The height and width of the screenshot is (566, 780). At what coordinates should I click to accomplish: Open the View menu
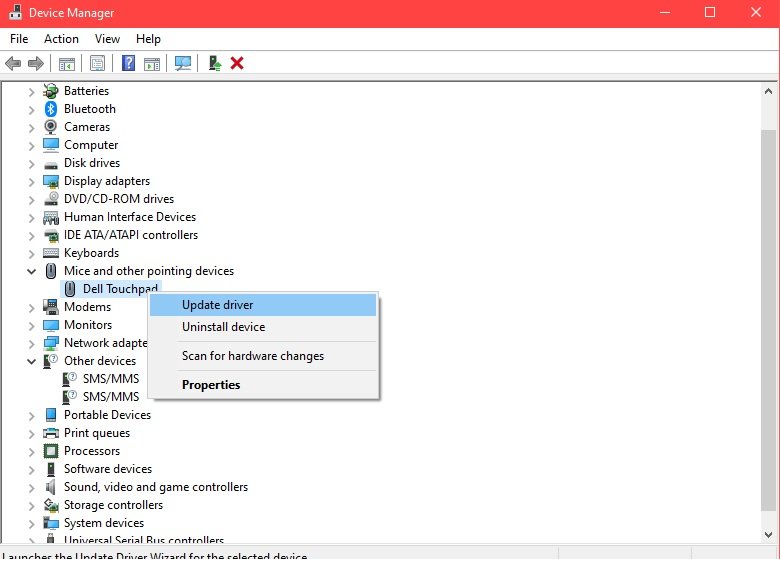click(107, 39)
